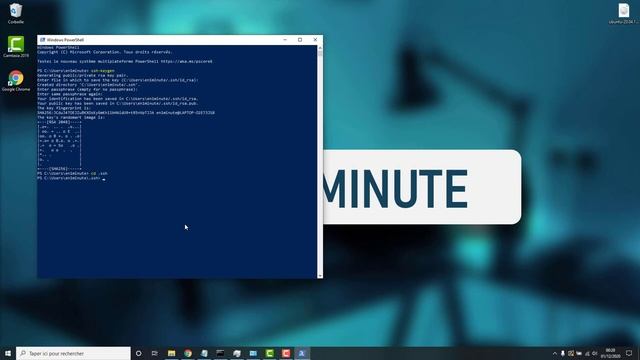Open File Explorer from the taskbar
This screenshot has height=360, width=640.
tap(171, 353)
